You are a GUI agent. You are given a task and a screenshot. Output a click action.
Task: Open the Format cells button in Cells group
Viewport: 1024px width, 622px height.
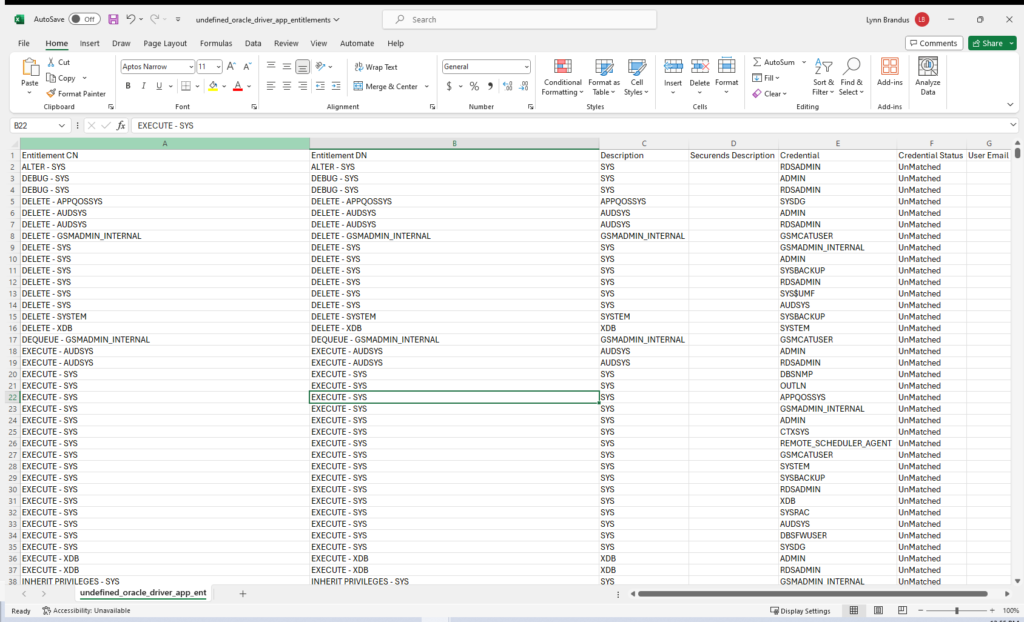point(726,77)
